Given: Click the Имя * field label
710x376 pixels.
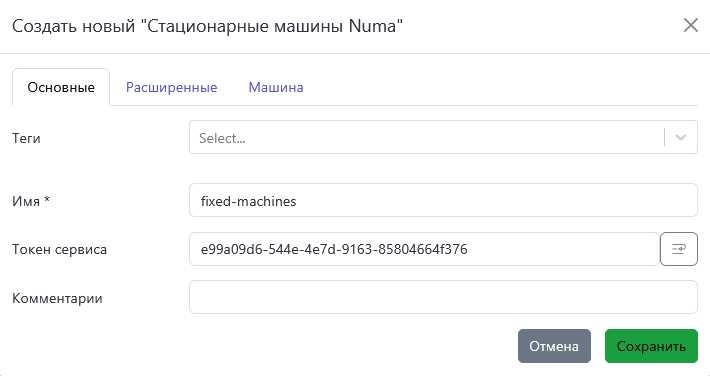Looking at the screenshot, I should click(31, 201).
